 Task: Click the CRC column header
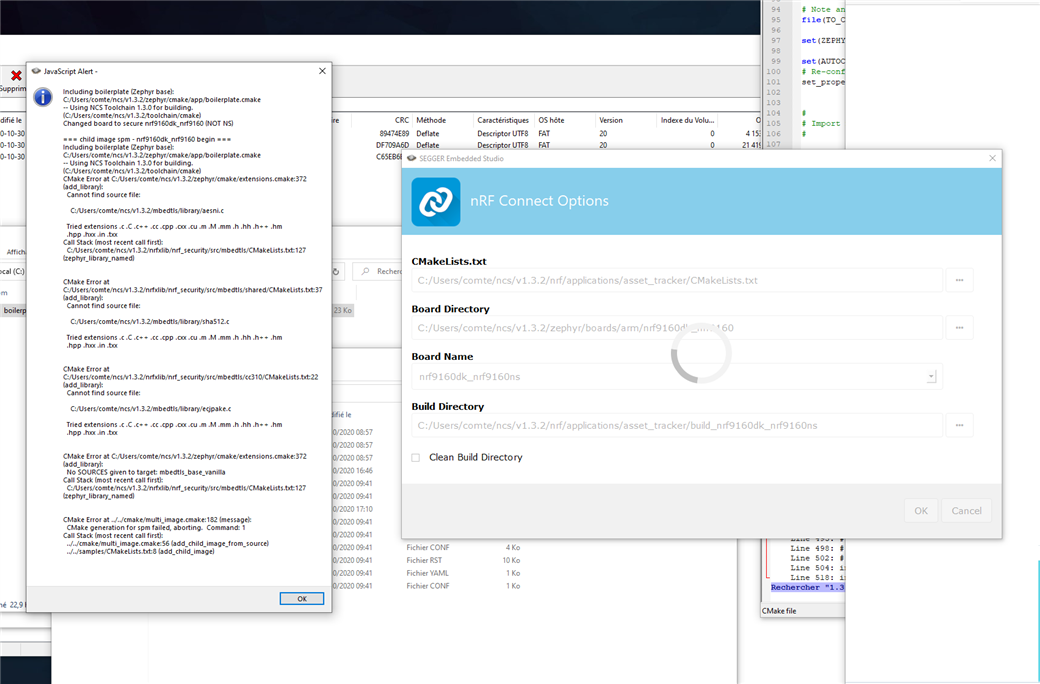tap(402, 120)
